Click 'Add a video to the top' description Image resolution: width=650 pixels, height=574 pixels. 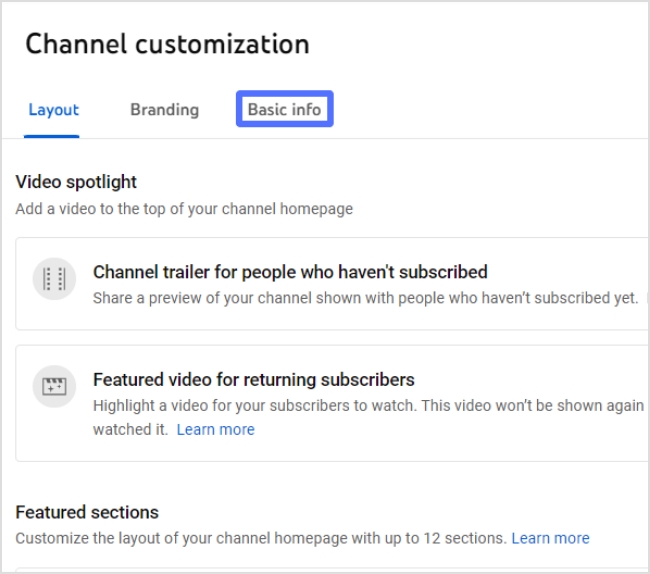(x=184, y=208)
